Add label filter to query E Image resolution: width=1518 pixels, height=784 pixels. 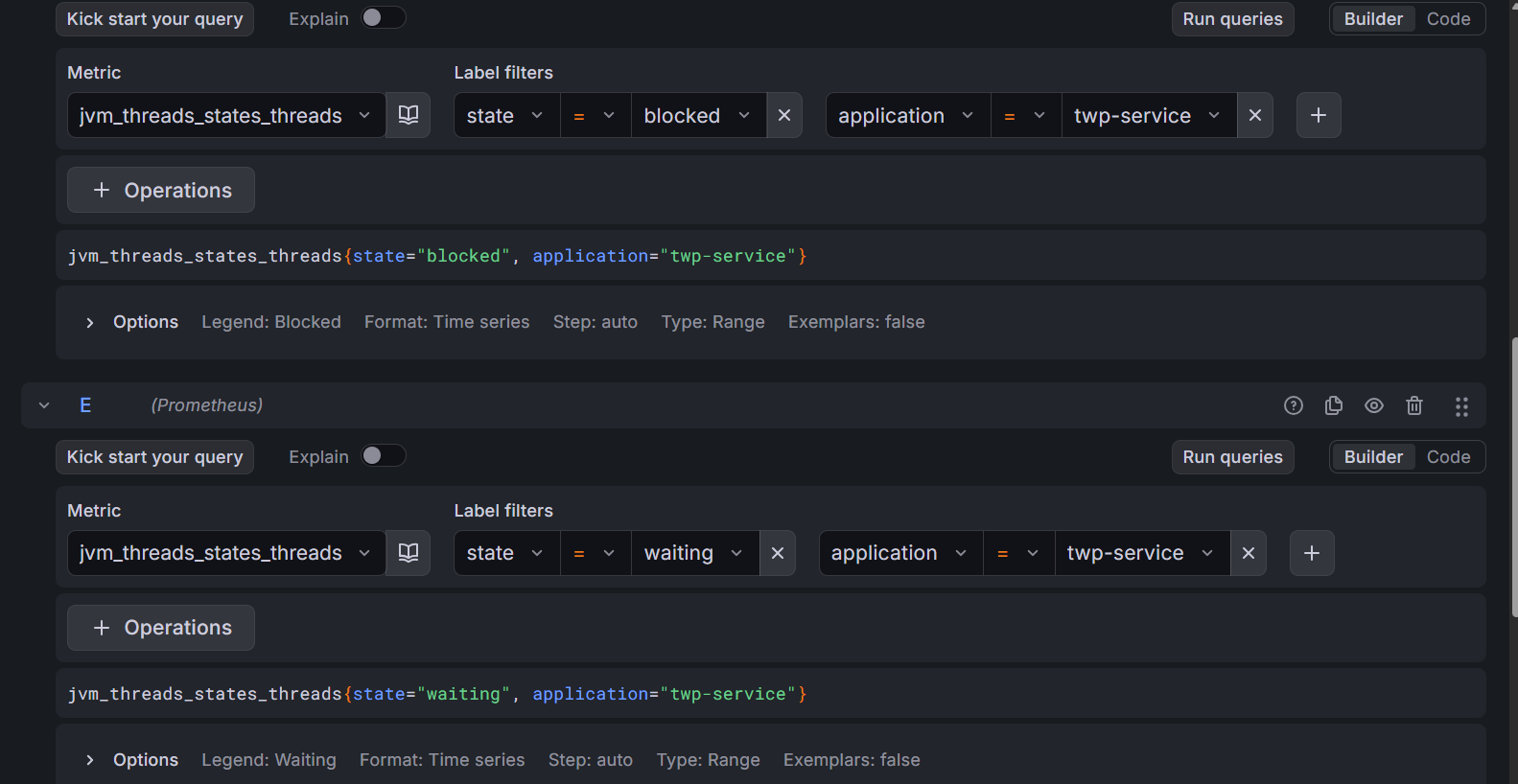pyautogui.click(x=1312, y=553)
